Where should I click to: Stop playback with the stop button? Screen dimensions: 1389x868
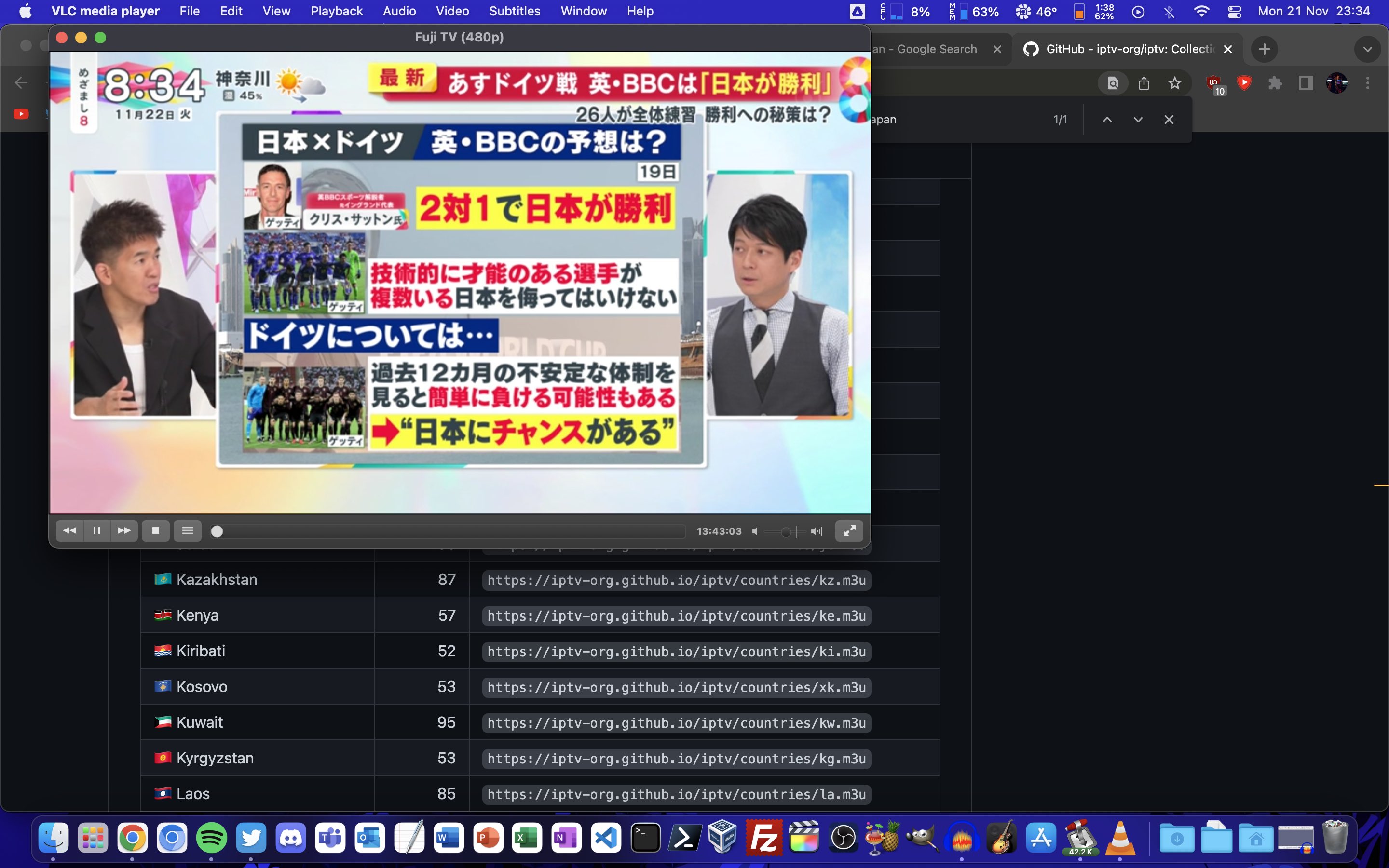tap(156, 530)
